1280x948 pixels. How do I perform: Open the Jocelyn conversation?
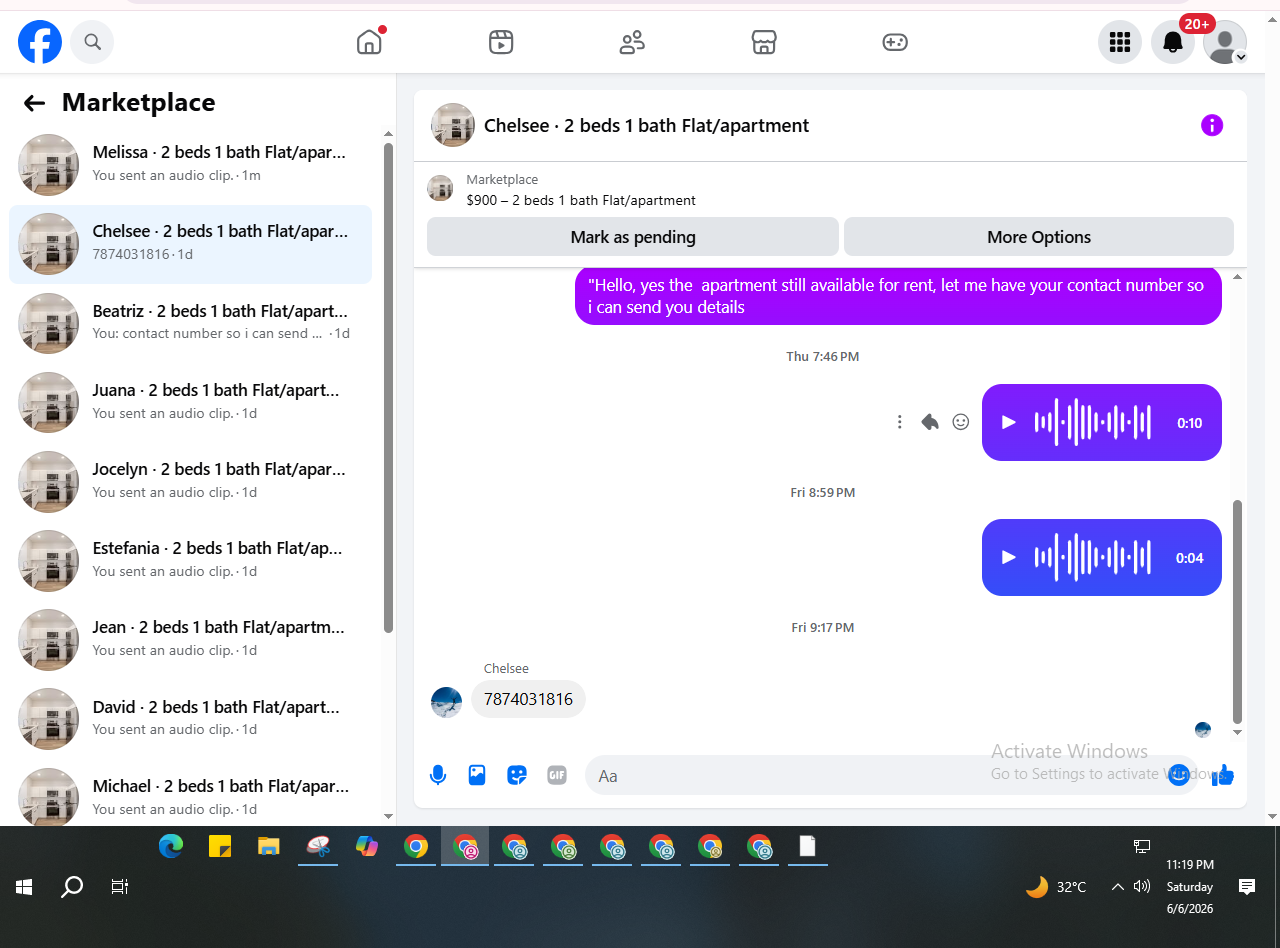(x=190, y=481)
